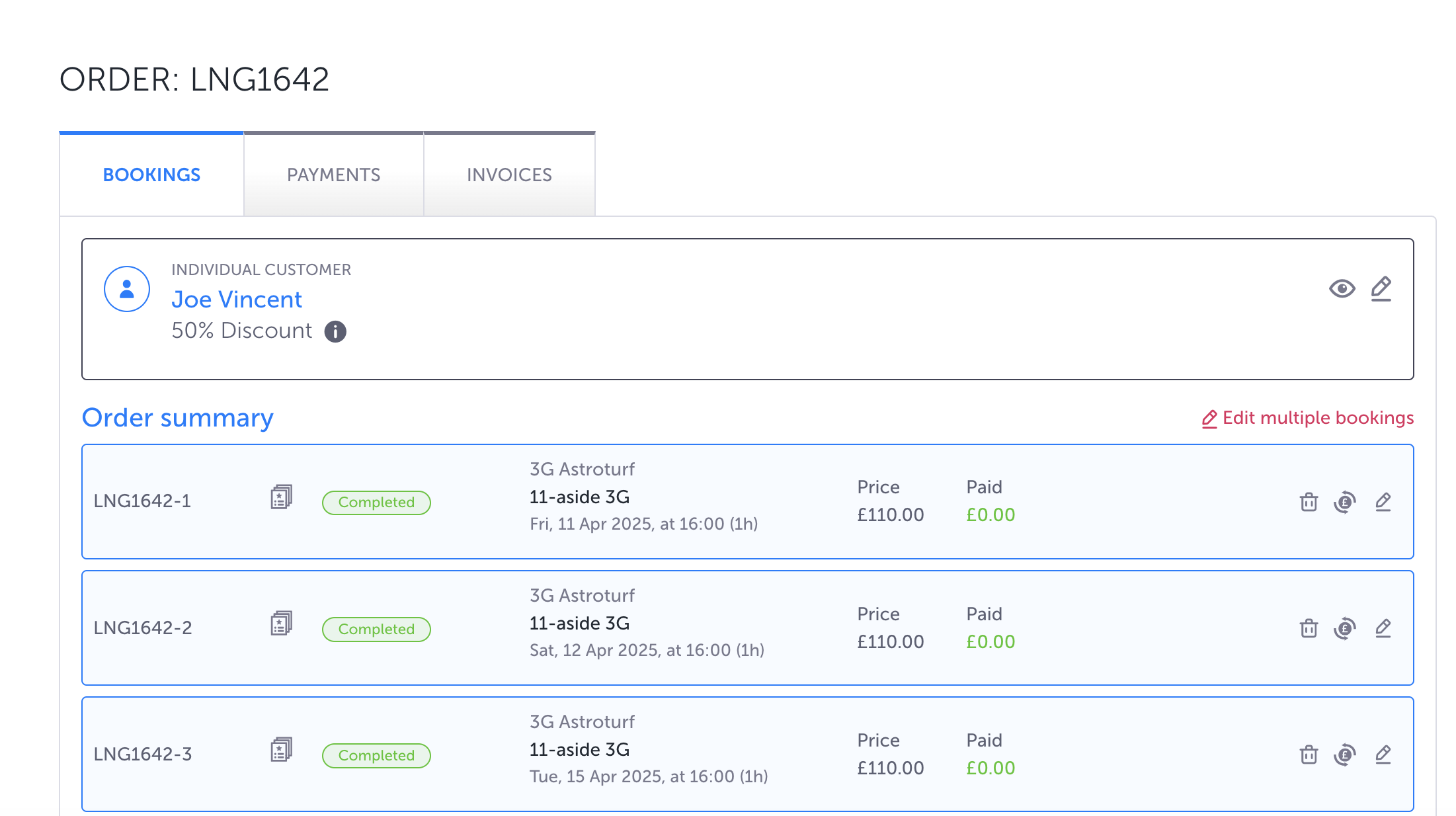
Task: Delete booking LNG1642-1 with trash icon
Action: point(1309,503)
